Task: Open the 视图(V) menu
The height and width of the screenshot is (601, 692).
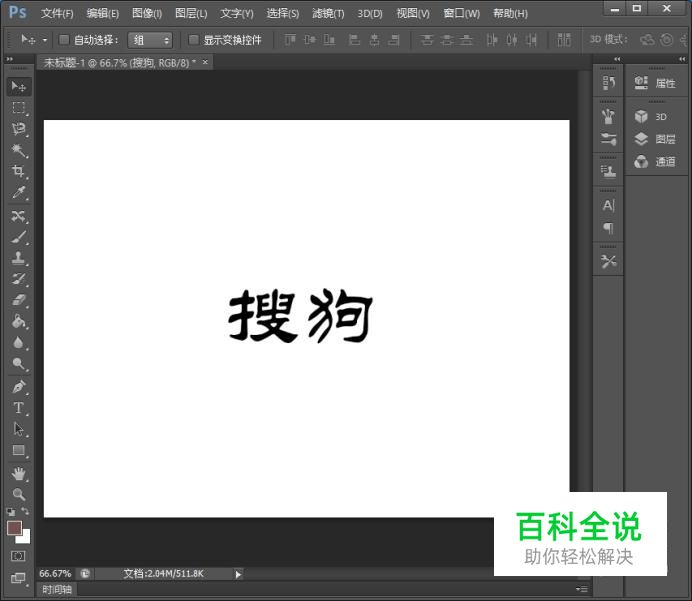Action: point(413,14)
